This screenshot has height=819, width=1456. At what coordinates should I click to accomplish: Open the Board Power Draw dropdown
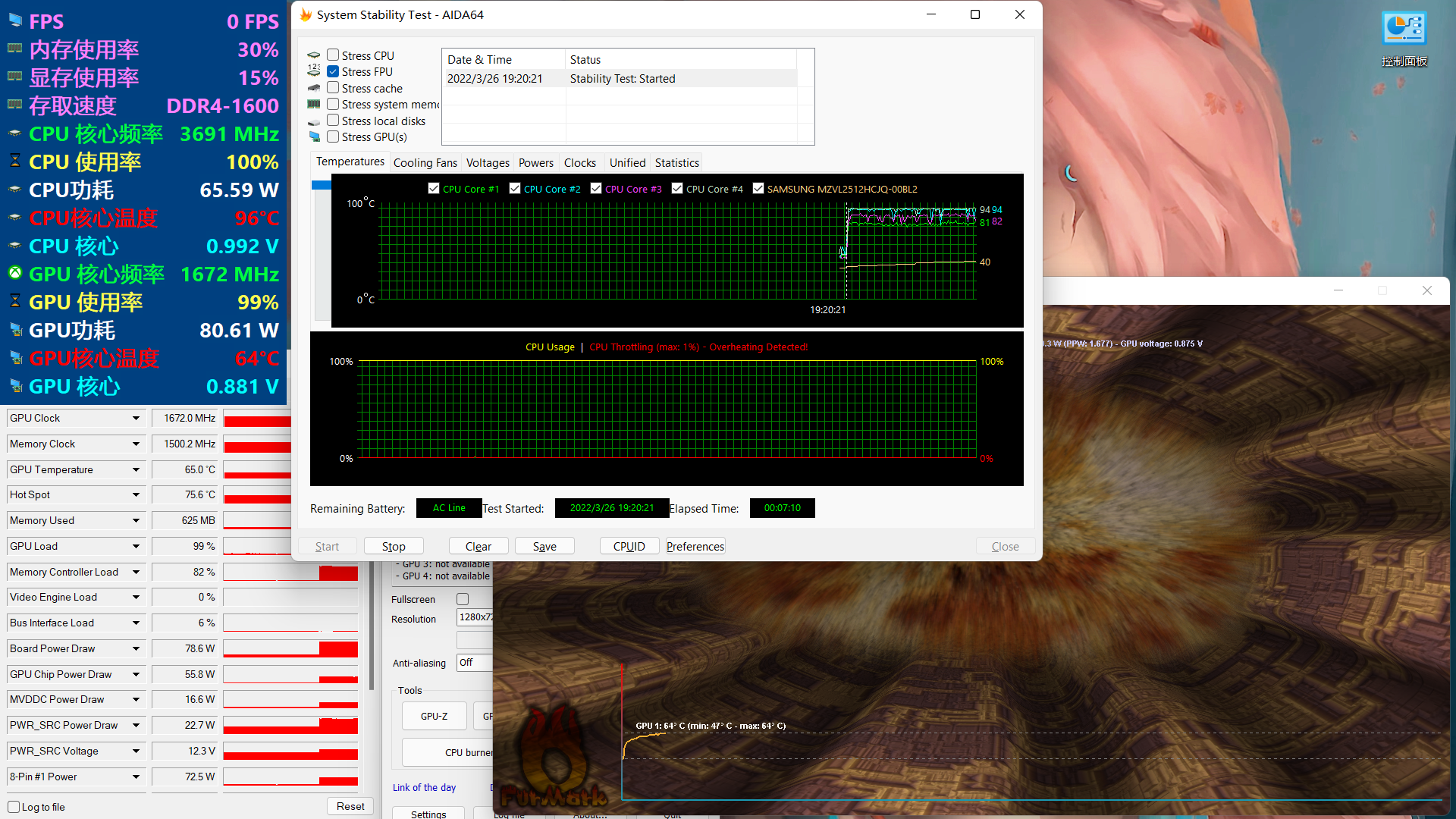[x=136, y=648]
